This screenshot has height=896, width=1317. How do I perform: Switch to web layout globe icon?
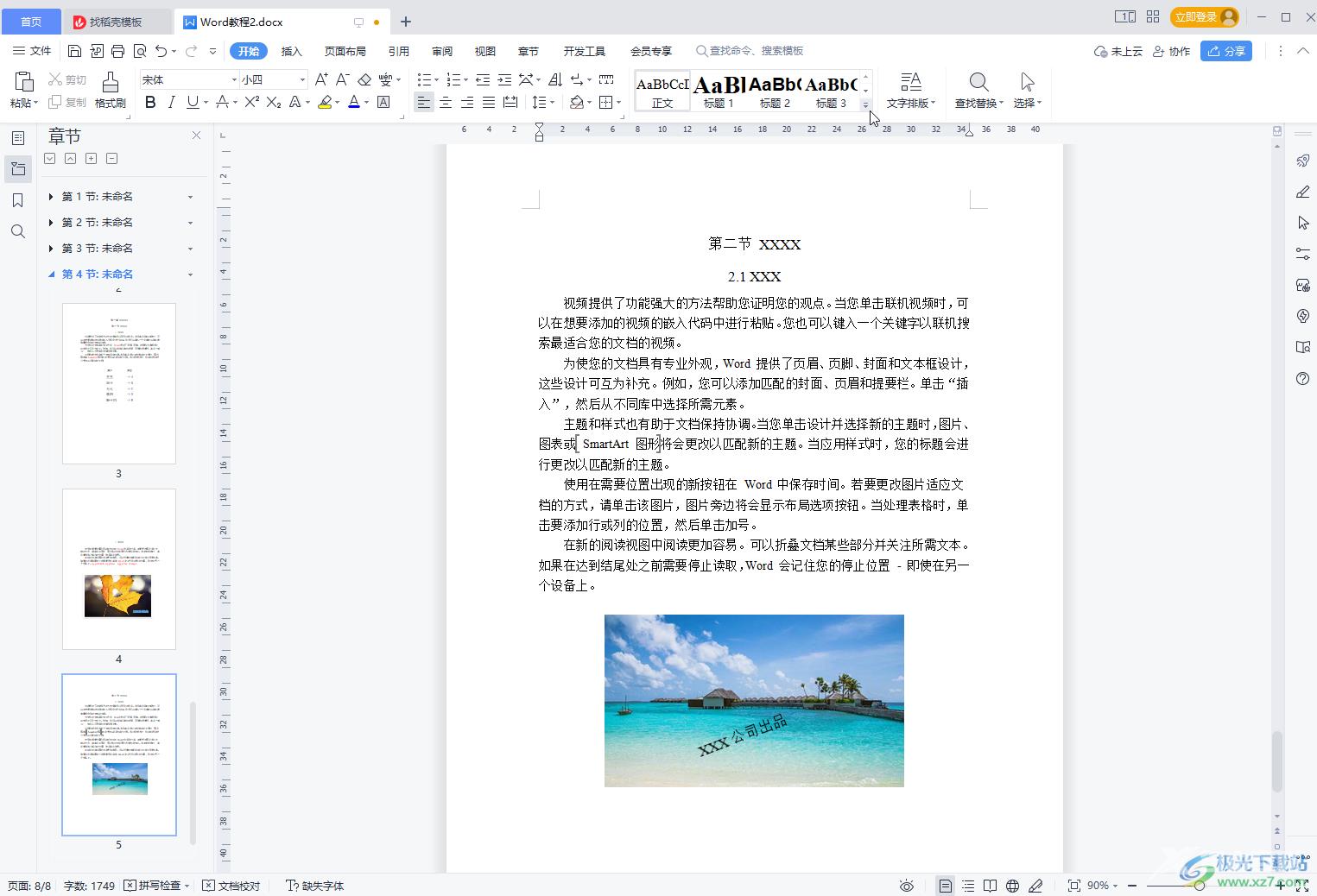point(1012,886)
